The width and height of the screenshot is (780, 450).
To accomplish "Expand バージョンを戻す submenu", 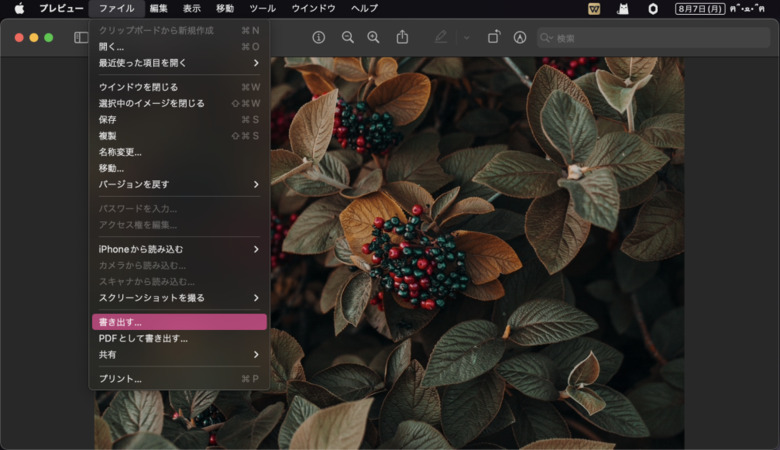I will pyautogui.click(x=179, y=184).
